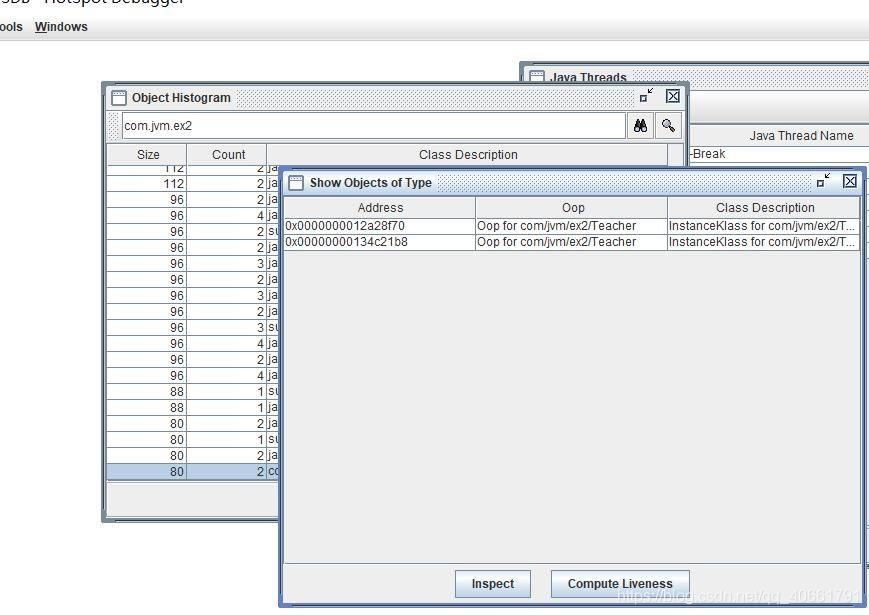Select address 0x00000000134c21b8
Viewport: 869px width, 615px height.
(380, 242)
